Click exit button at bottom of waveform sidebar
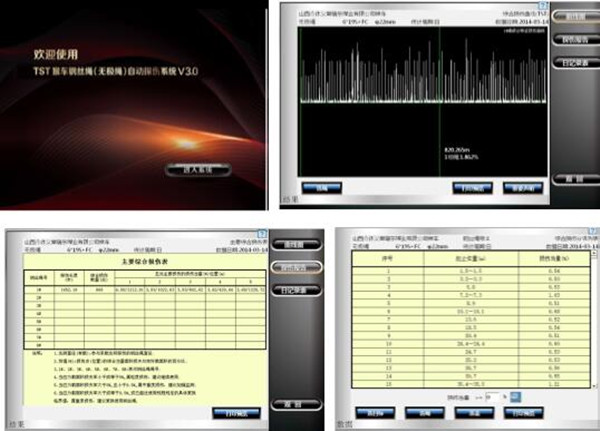 pos(574,177)
